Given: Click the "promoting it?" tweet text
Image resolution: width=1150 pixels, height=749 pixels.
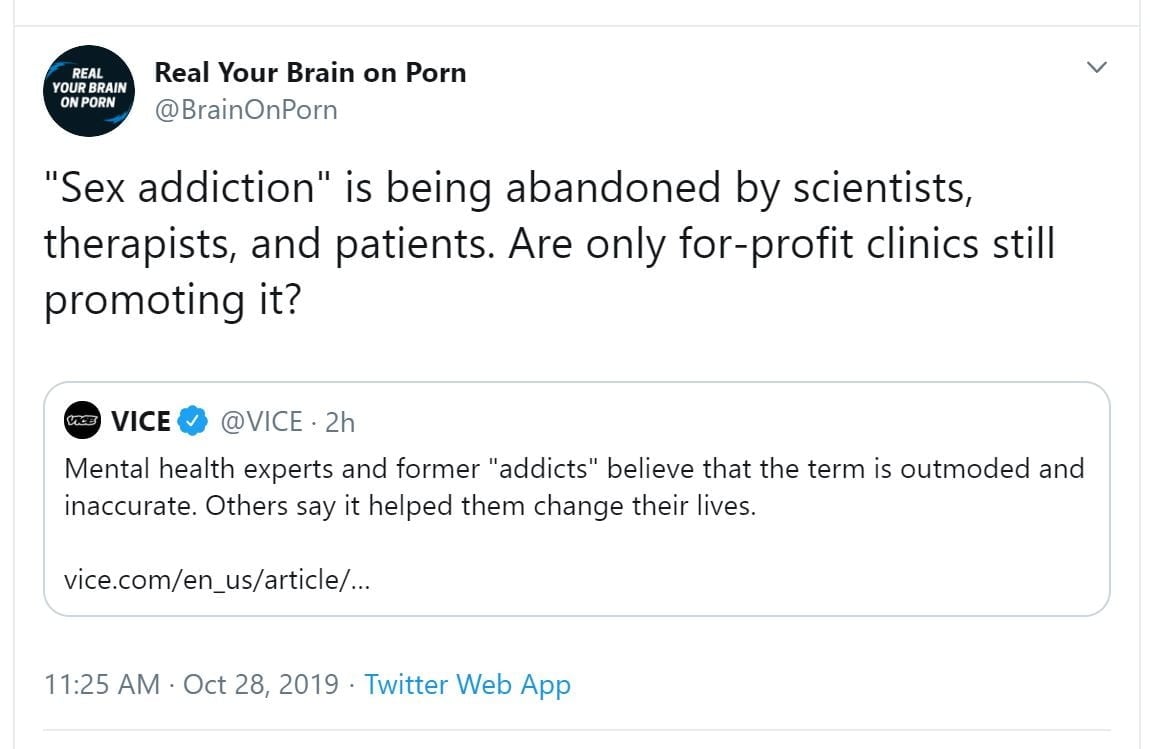Looking at the screenshot, I should coord(172,301).
